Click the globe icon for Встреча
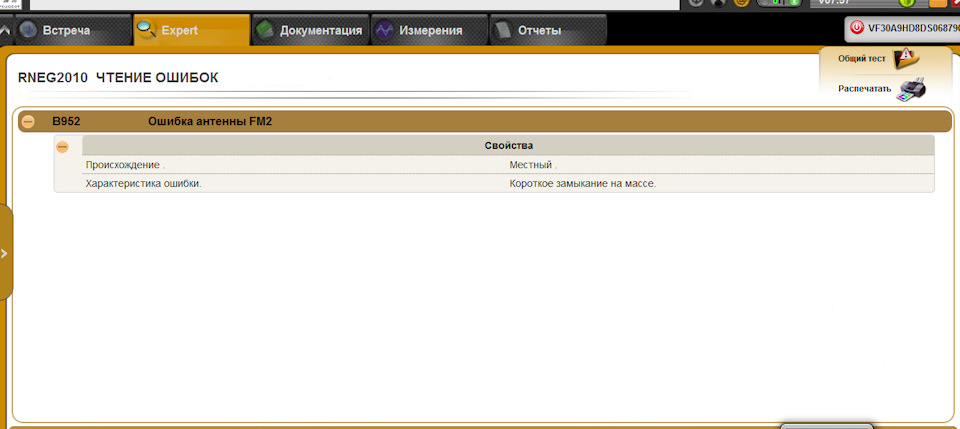The width and height of the screenshot is (960, 429). click(x=28, y=30)
